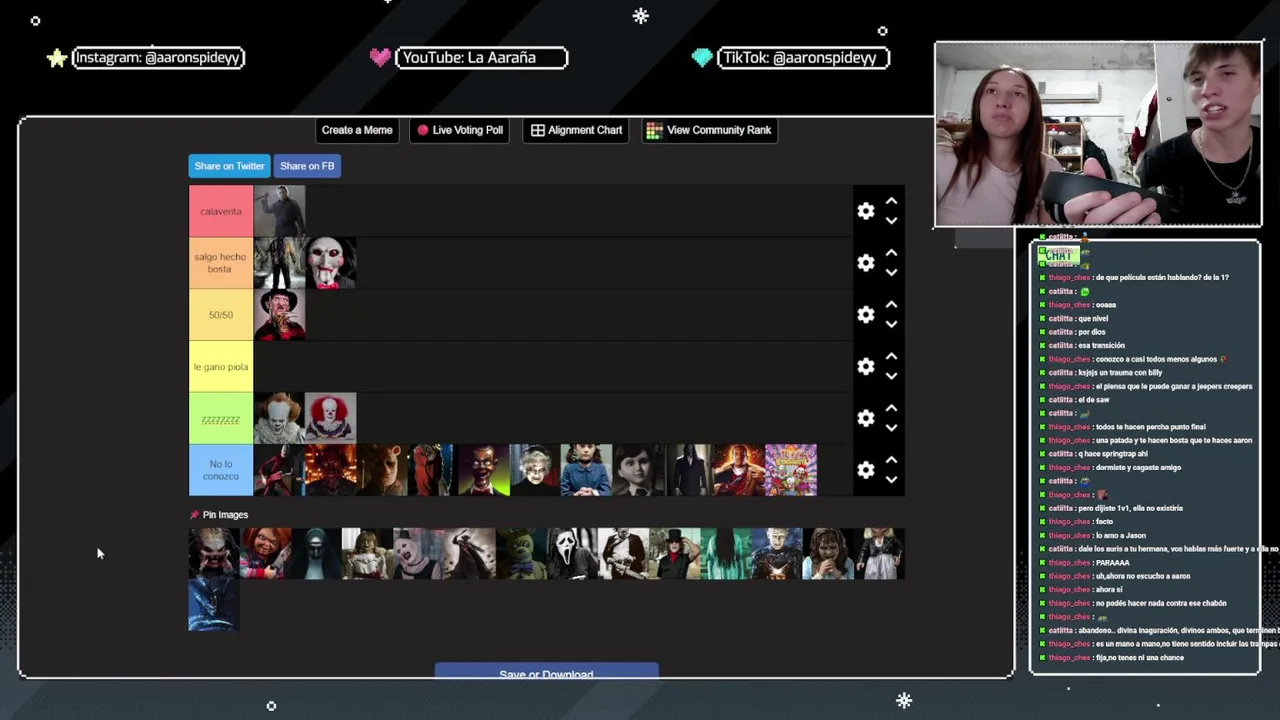Click the YouTube La Aaraña label

[482, 58]
